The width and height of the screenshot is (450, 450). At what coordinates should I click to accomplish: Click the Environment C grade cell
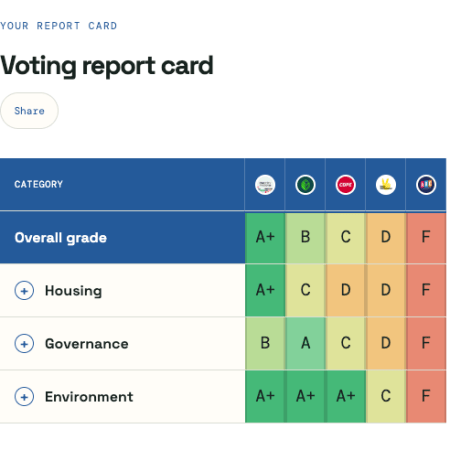click(x=386, y=396)
